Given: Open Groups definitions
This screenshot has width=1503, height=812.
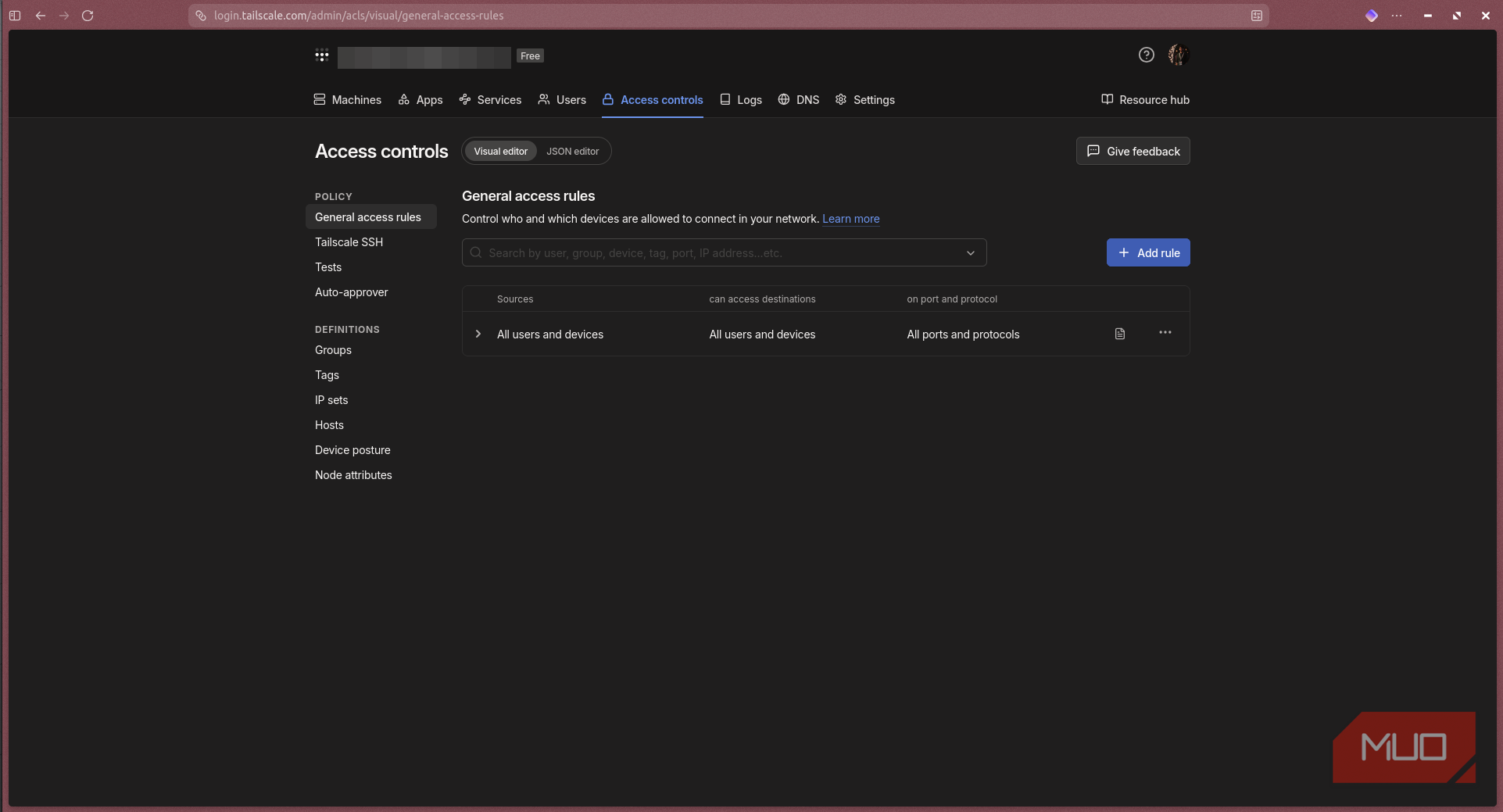Looking at the screenshot, I should pyautogui.click(x=333, y=350).
